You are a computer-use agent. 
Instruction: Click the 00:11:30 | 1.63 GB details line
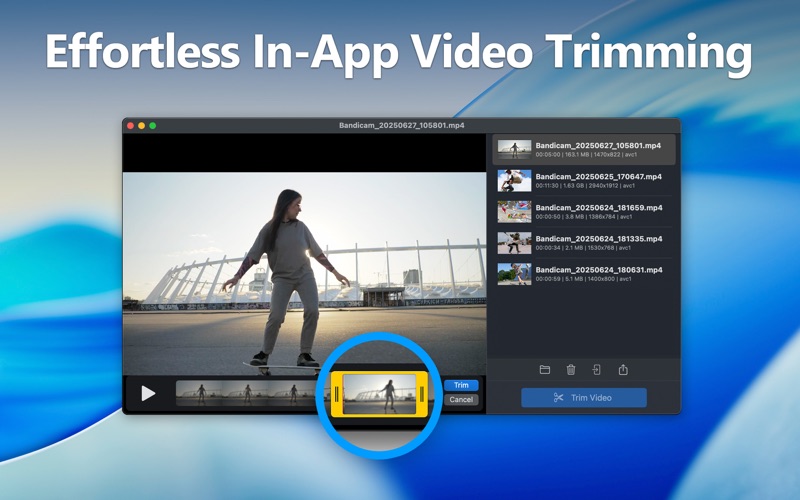click(x=585, y=186)
